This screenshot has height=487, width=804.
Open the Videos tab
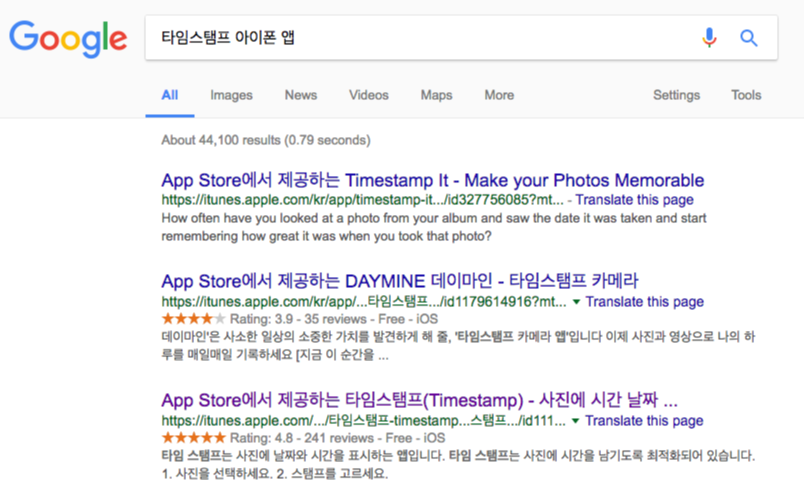(369, 95)
